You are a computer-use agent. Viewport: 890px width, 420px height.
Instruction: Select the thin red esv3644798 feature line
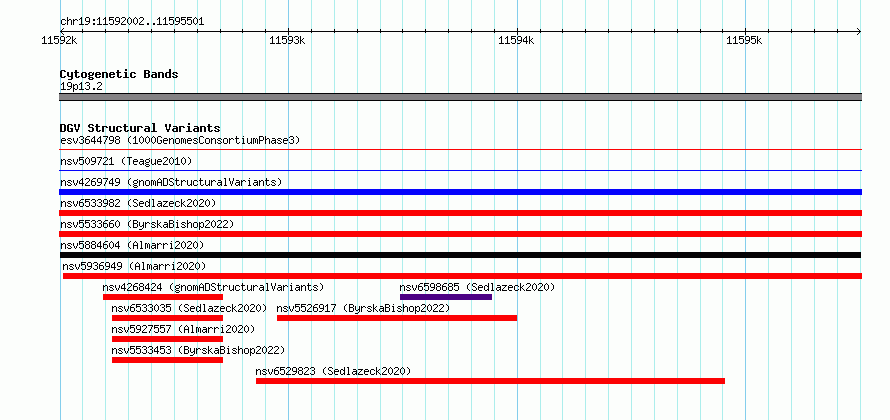pos(460,149)
